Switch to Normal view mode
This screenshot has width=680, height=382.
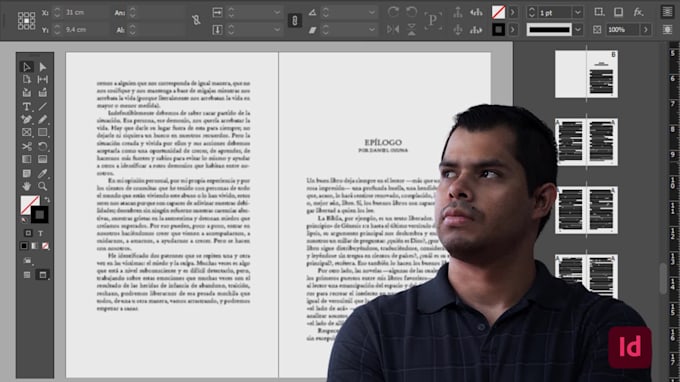click(x=27, y=275)
